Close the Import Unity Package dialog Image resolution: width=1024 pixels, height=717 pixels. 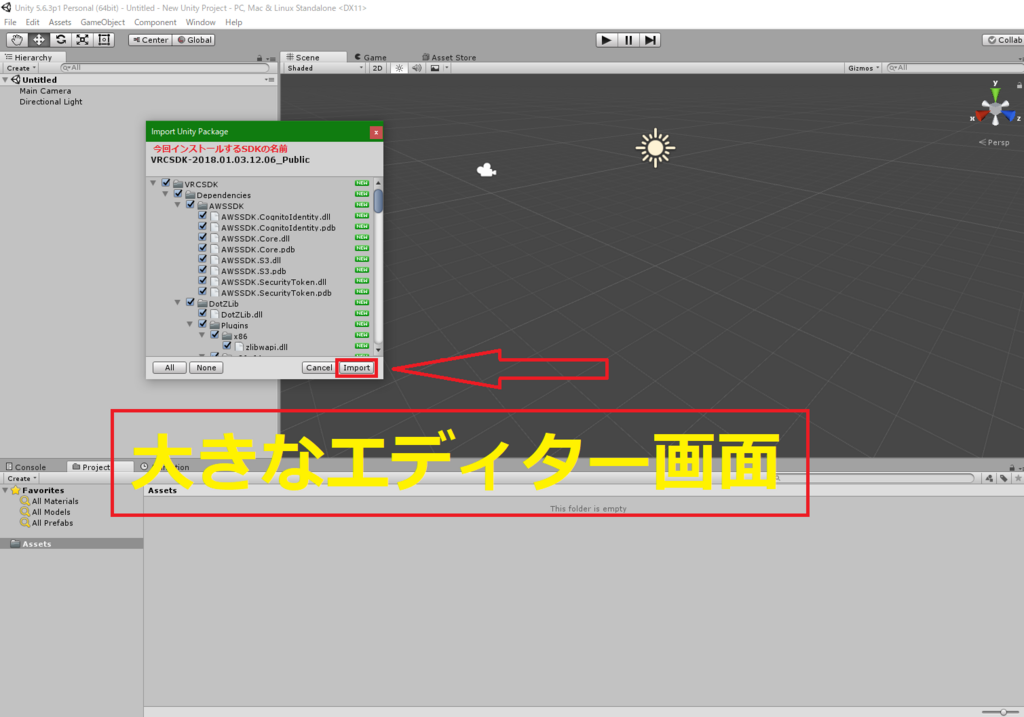click(376, 132)
